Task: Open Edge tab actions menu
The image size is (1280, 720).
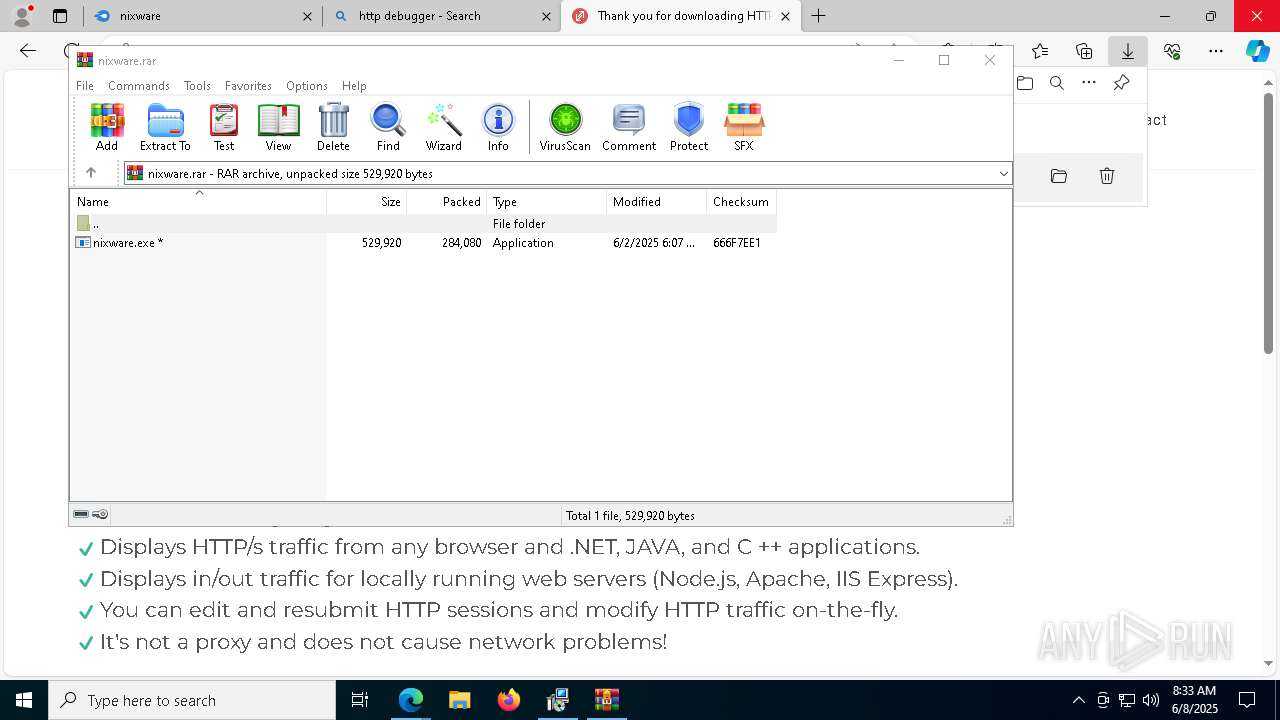Action: click(60, 16)
